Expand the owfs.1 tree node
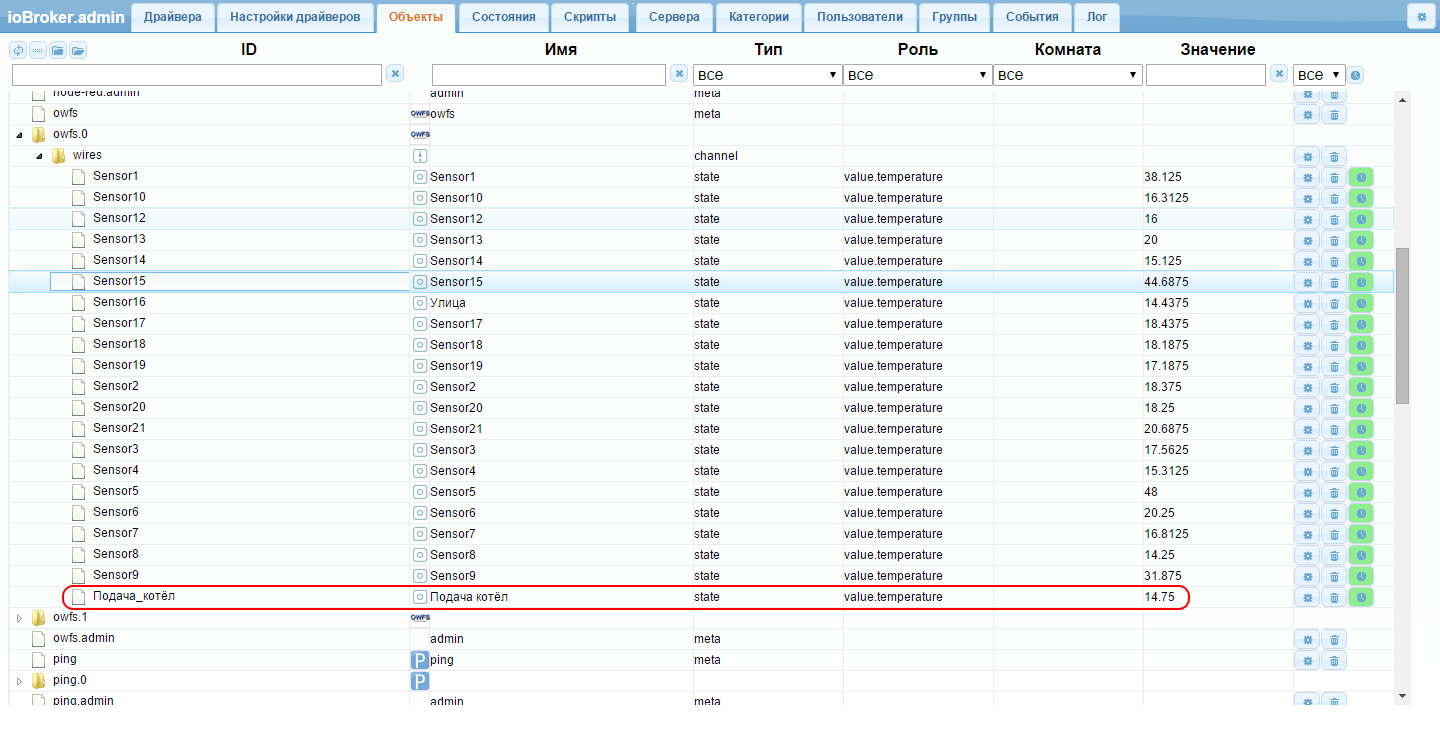Image resolution: width=1440 pixels, height=731 pixels. click(x=19, y=618)
